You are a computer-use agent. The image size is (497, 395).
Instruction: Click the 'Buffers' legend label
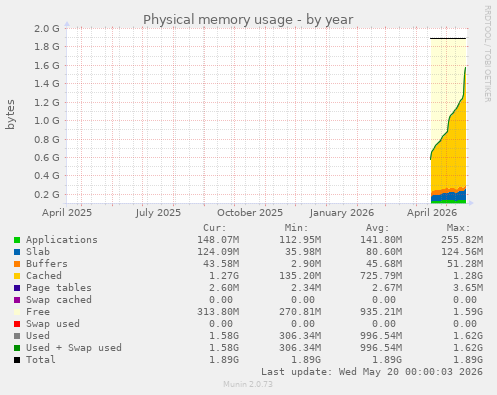[x=47, y=264]
